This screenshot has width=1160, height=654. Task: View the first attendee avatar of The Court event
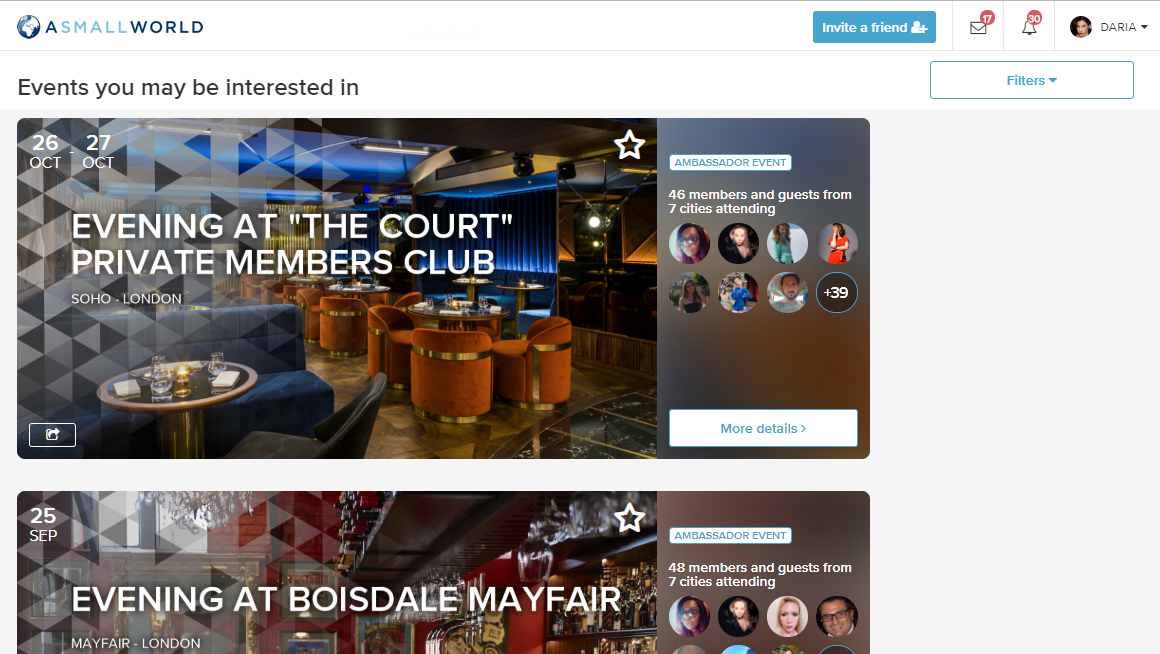tap(689, 243)
